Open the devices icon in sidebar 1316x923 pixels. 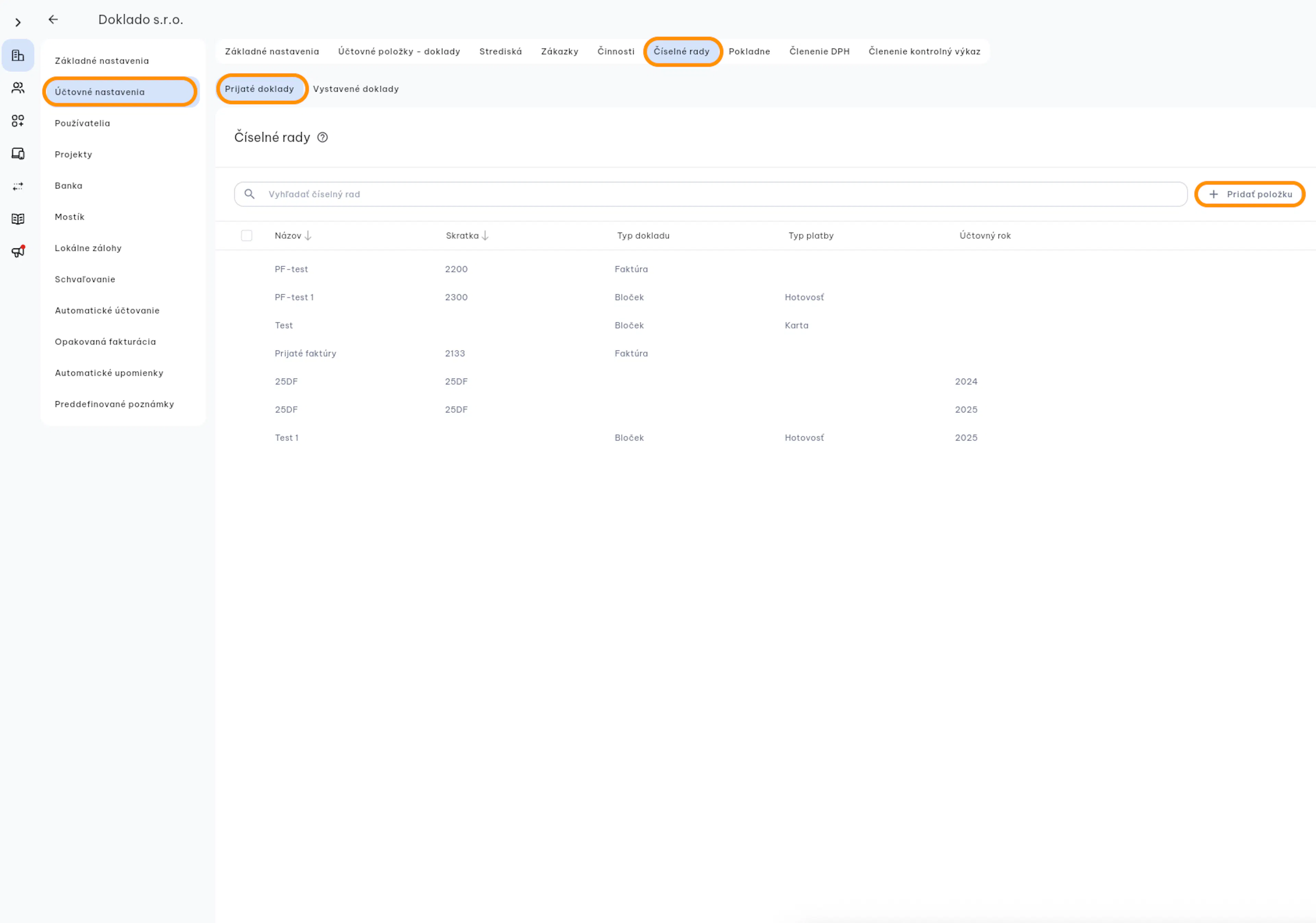(18, 153)
